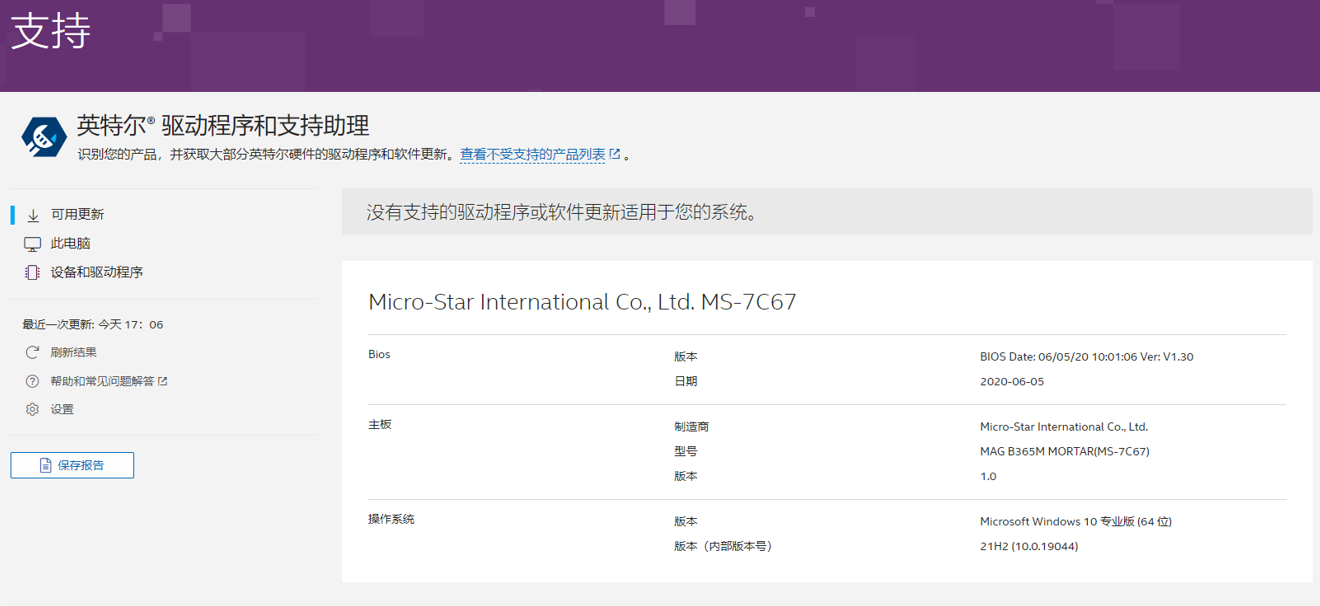Screen dimensions: 1320x606
Task: Click the 2020-06-05 date value
Action: pos(1012,382)
